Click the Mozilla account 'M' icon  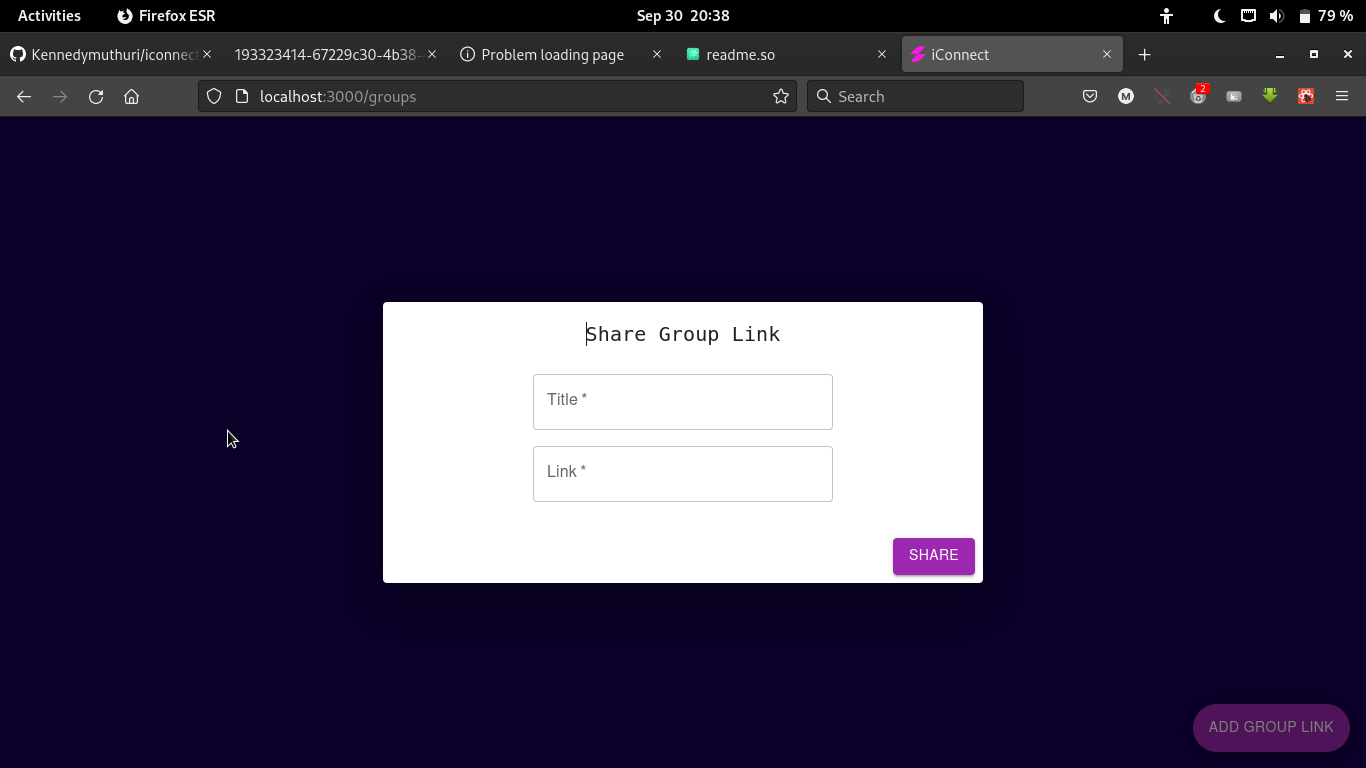click(x=1126, y=96)
